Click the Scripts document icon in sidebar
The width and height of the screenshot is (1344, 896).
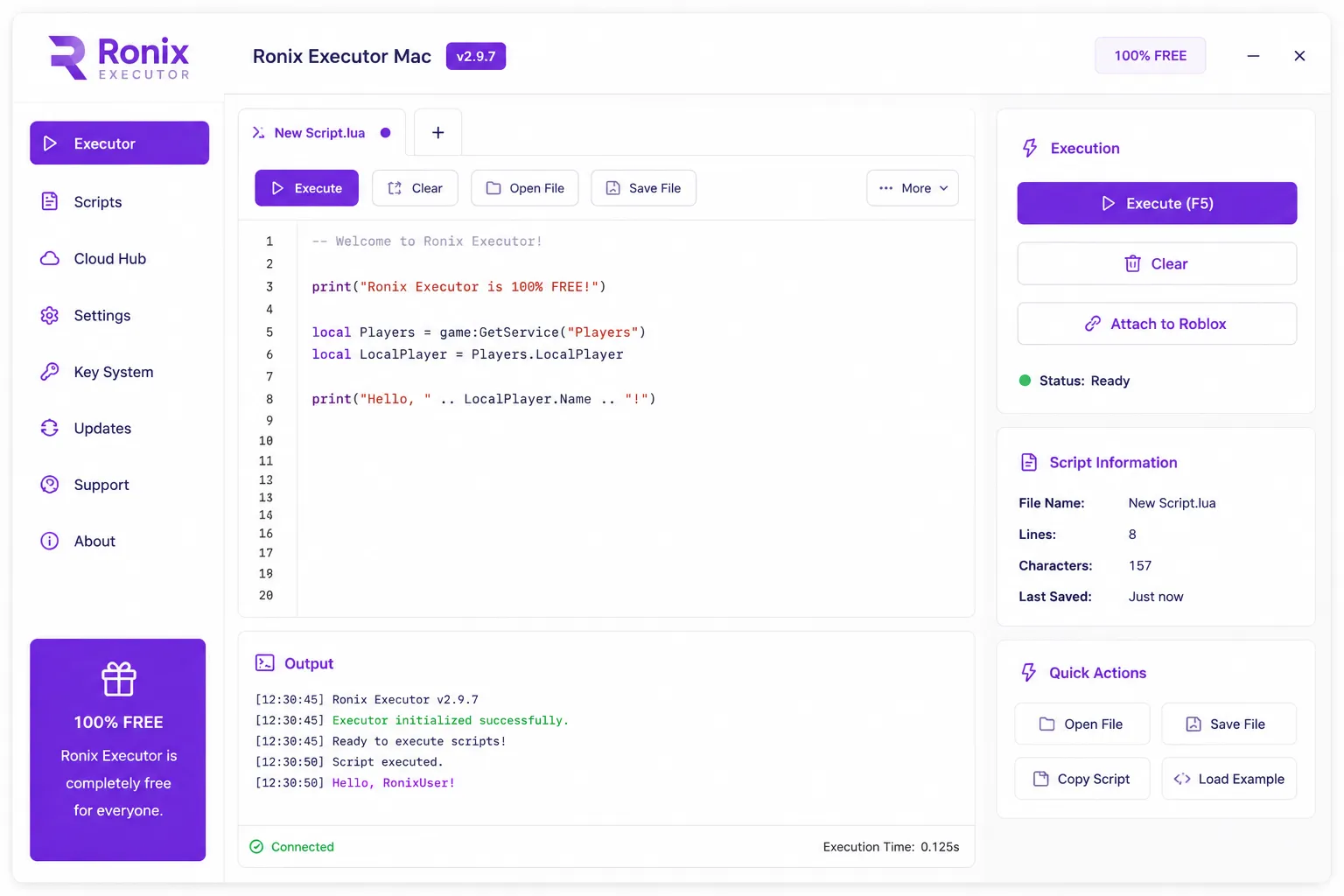pyautogui.click(x=50, y=201)
